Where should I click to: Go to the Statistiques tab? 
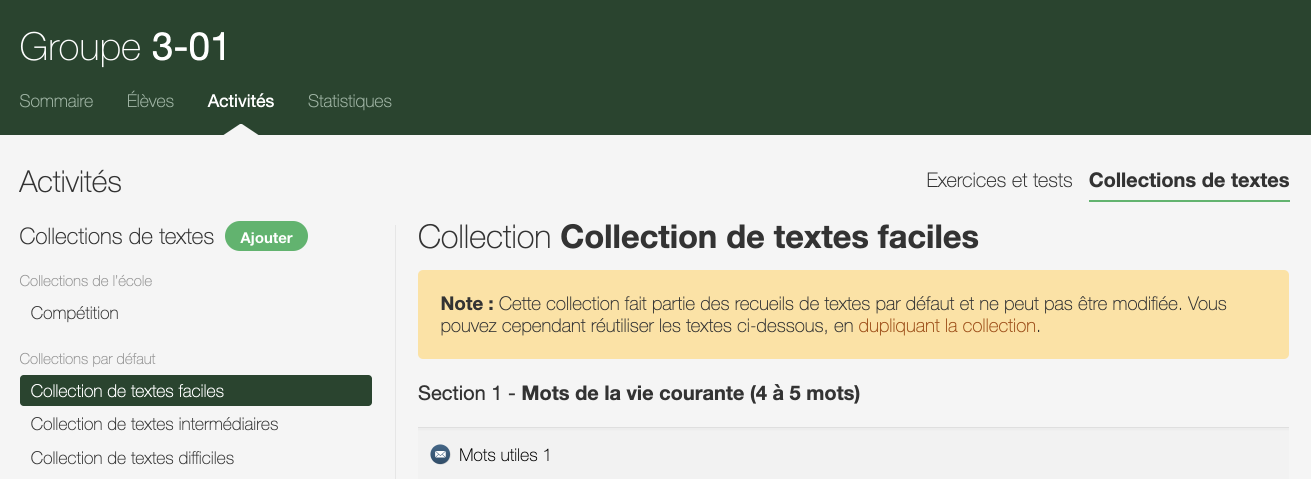coord(350,101)
